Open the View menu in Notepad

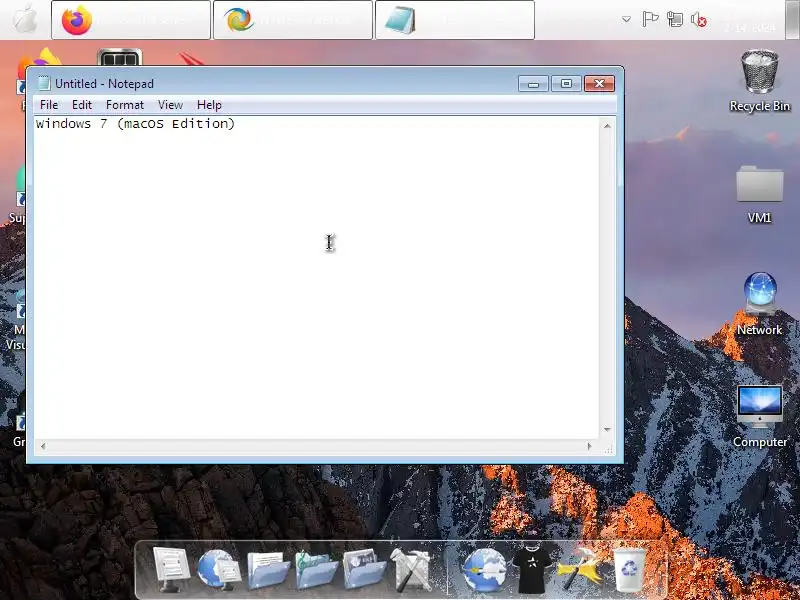[x=170, y=105]
